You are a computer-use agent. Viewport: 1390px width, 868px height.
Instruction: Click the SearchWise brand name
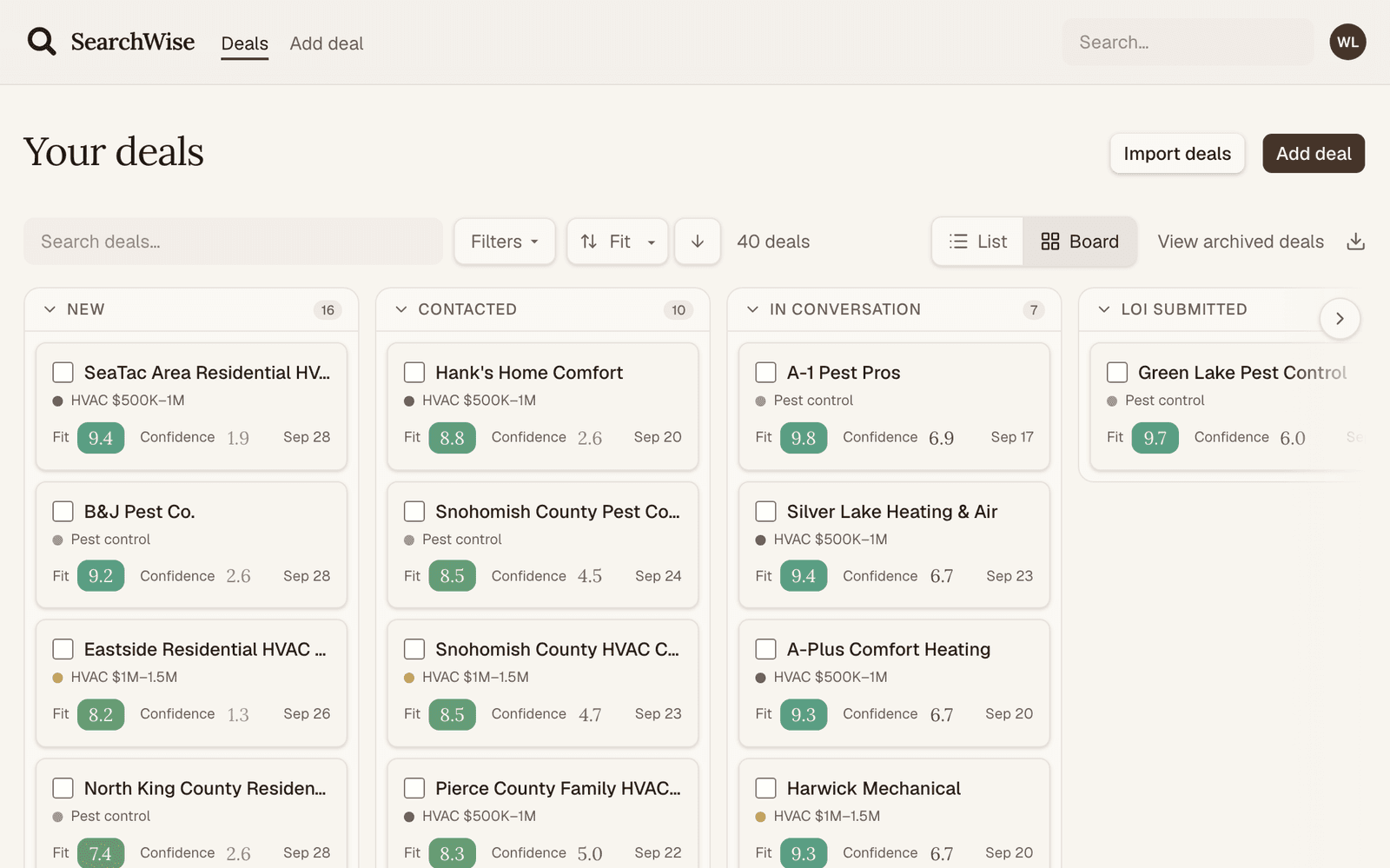coord(133,42)
